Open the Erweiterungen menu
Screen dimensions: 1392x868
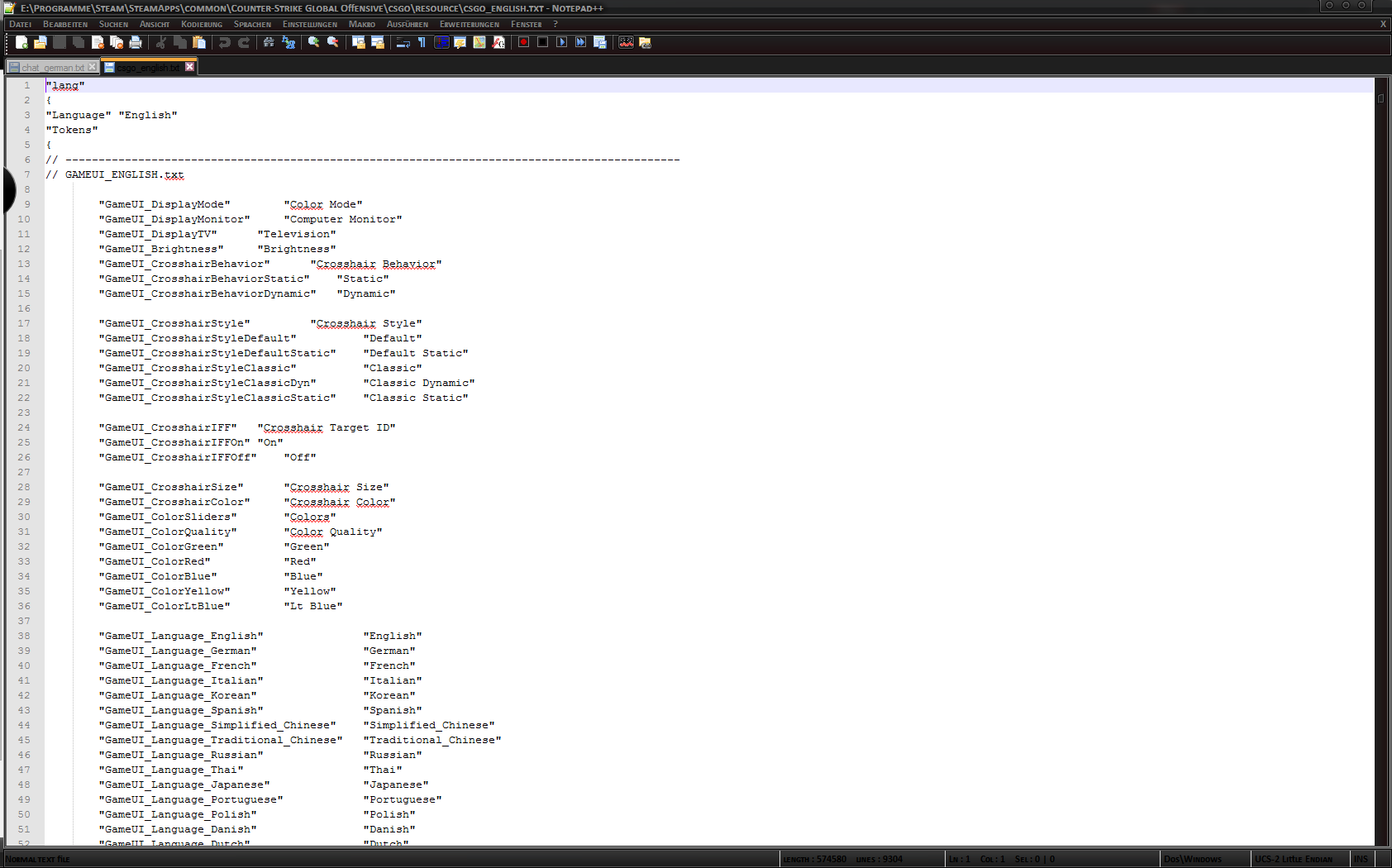pyautogui.click(x=470, y=25)
